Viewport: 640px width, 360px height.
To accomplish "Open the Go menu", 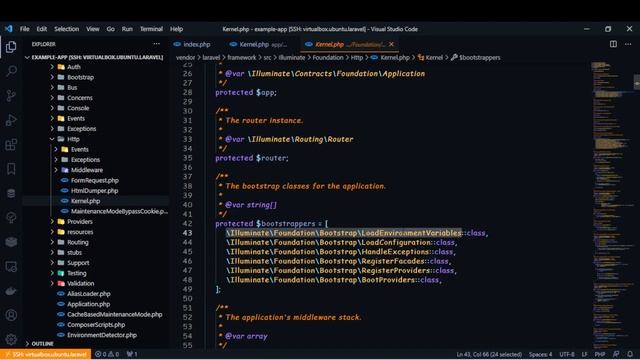I will pyautogui.click(x=111, y=29).
